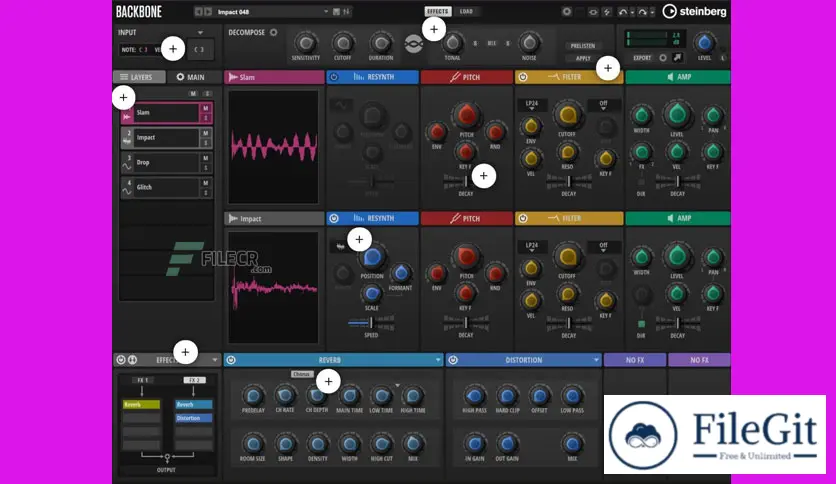Select the FX 1 chain tab
This screenshot has width=836, height=484.
(142, 380)
